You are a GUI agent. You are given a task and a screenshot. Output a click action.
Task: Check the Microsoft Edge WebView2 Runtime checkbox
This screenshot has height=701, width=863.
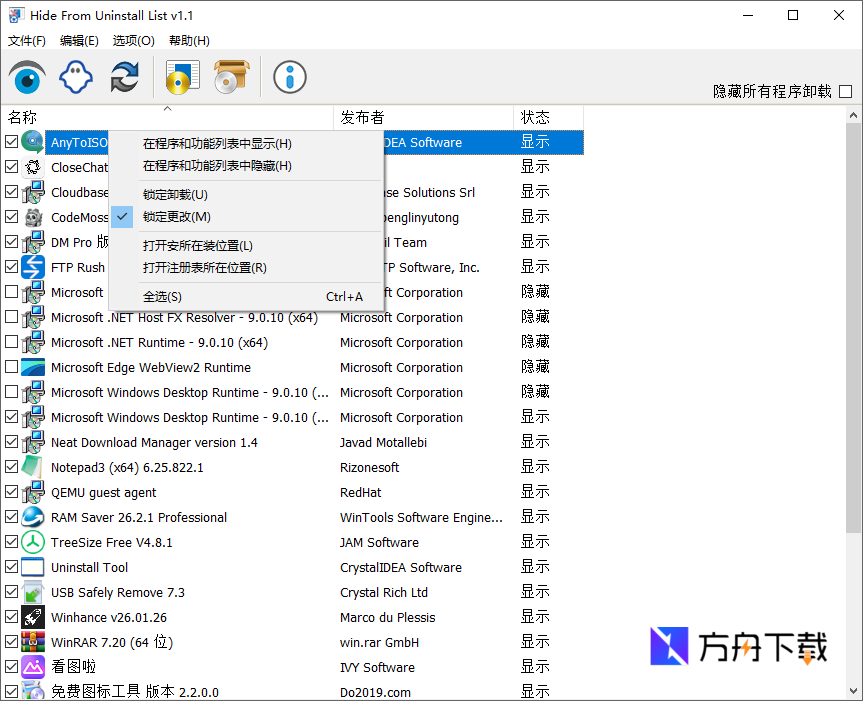coord(12,367)
